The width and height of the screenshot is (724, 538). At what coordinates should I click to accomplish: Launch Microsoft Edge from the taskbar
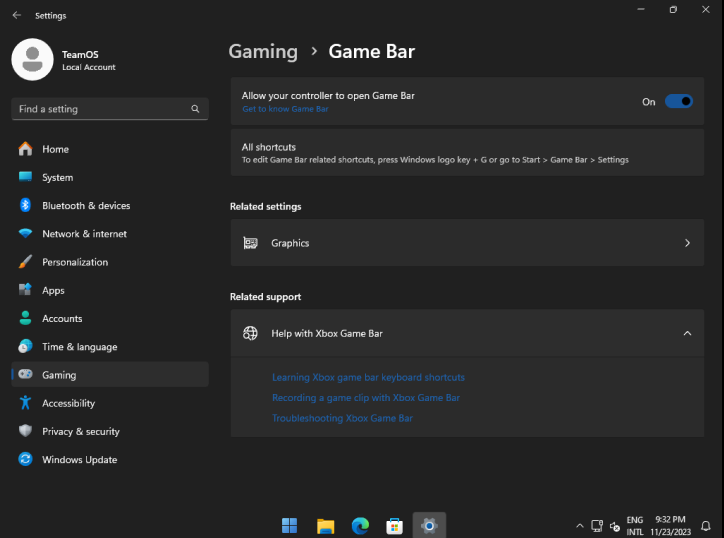coord(360,526)
